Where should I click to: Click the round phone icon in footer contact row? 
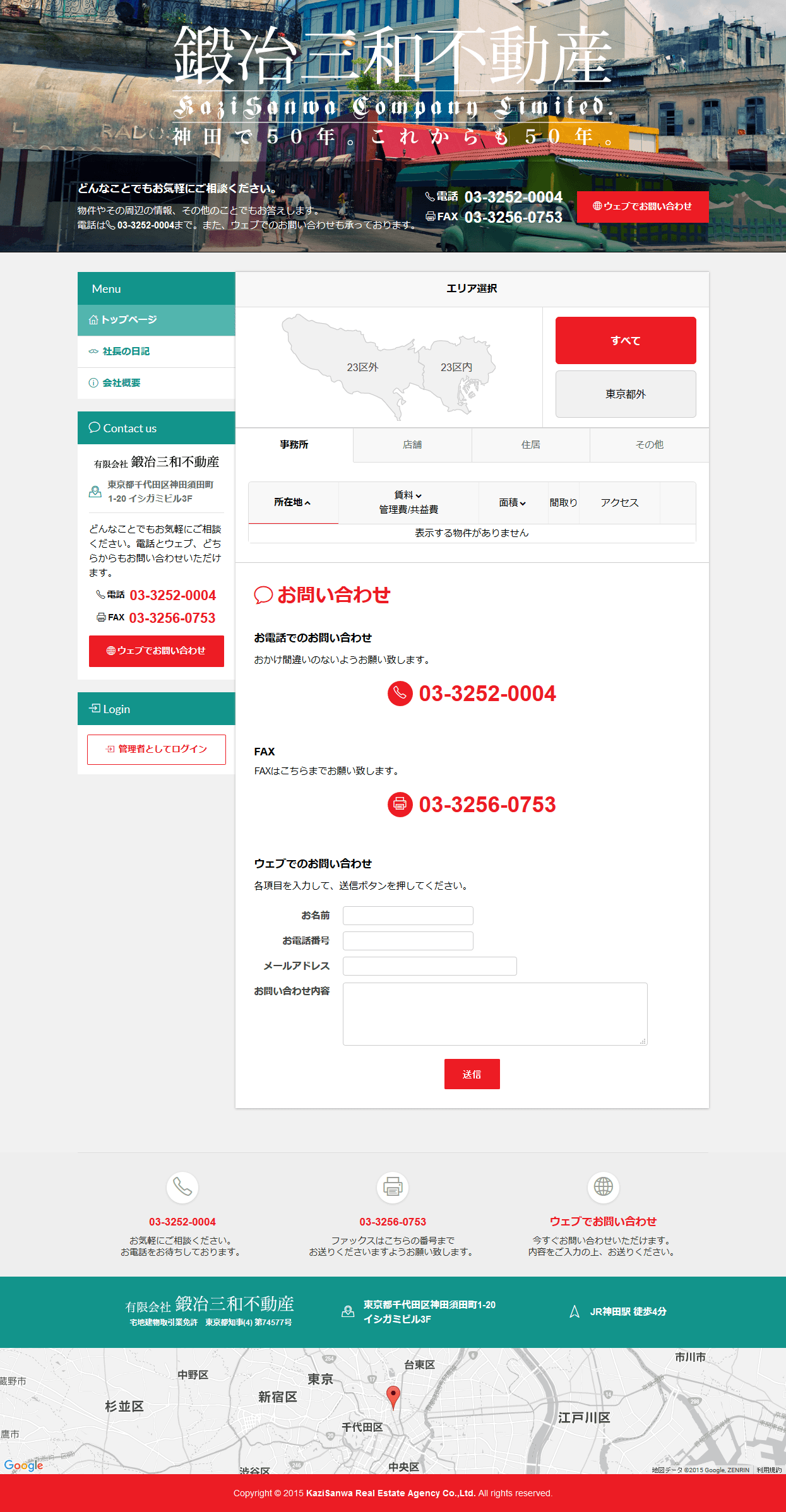coord(182,1187)
